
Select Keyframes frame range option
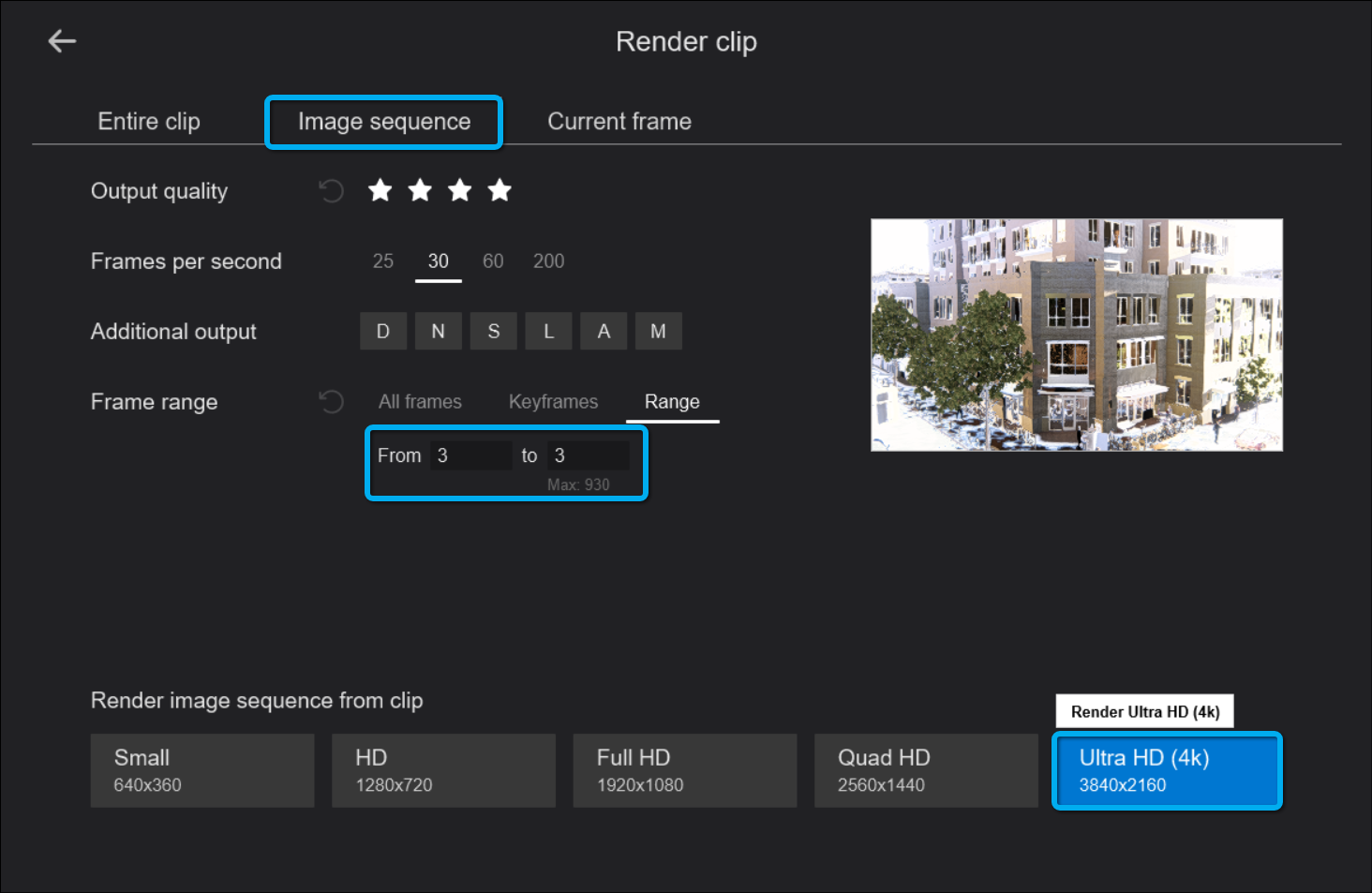tap(553, 402)
